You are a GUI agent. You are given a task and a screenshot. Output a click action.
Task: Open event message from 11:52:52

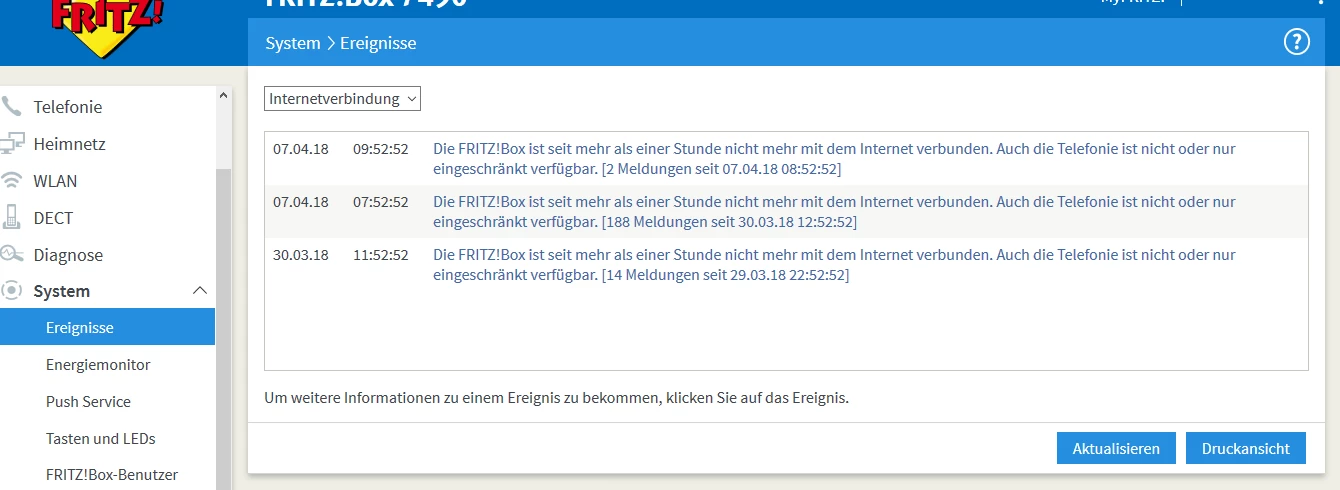point(834,265)
